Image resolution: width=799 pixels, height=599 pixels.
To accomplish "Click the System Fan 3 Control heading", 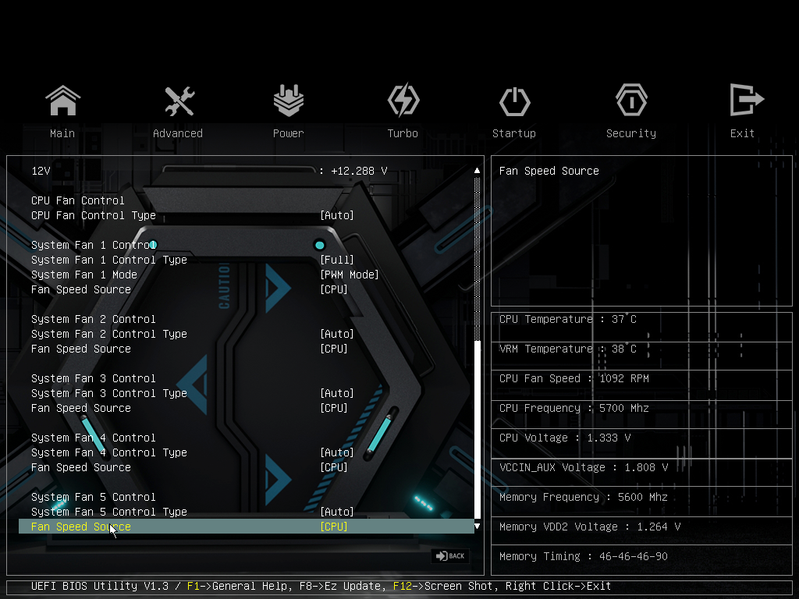I will 93,378.
